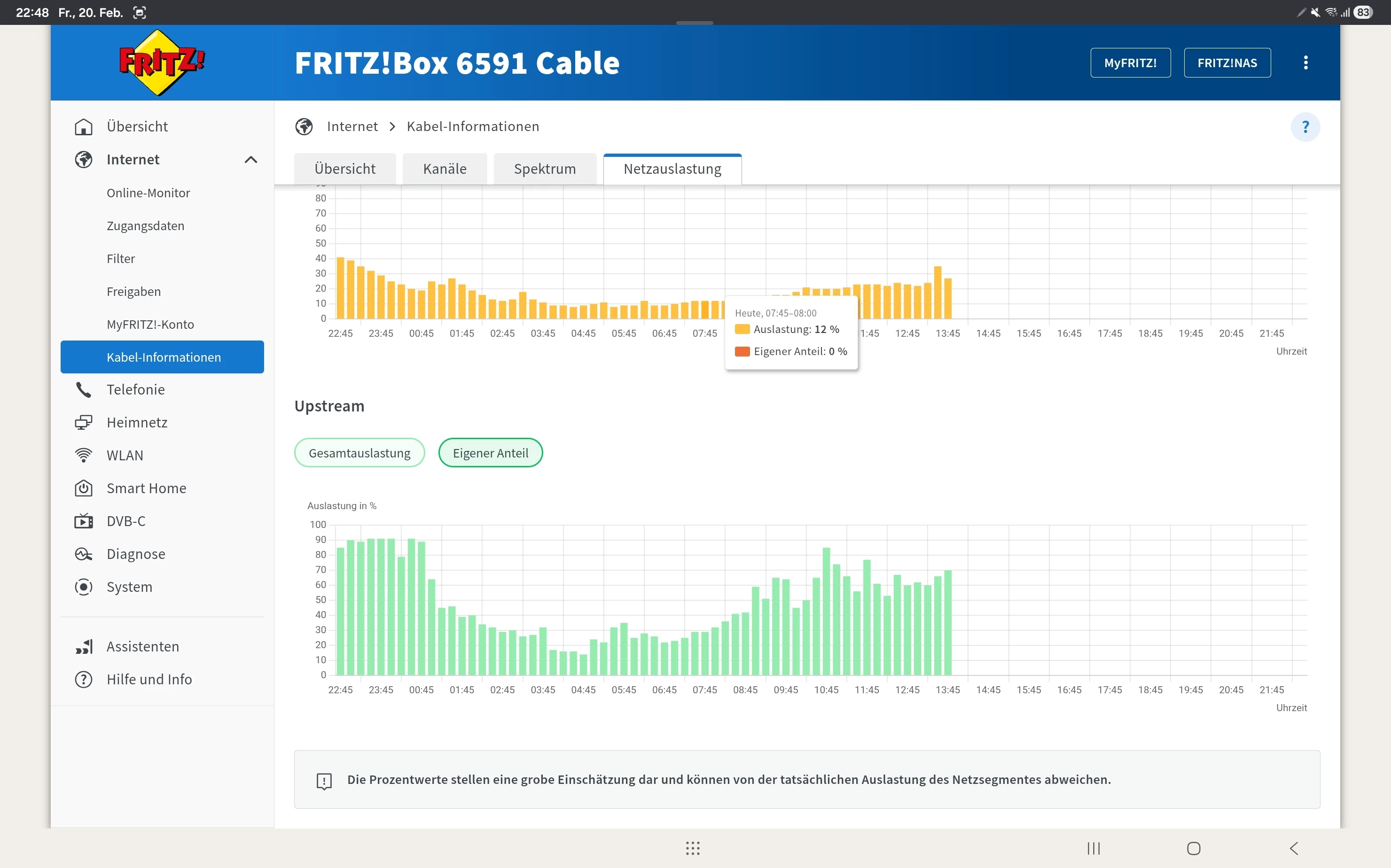The image size is (1391, 868).
Task: Open WLAN section via wifi icon
Action: [84, 455]
